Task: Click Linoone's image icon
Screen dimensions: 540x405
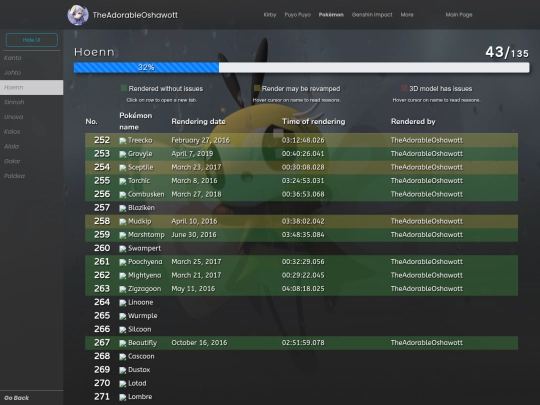Action: tap(123, 303)
